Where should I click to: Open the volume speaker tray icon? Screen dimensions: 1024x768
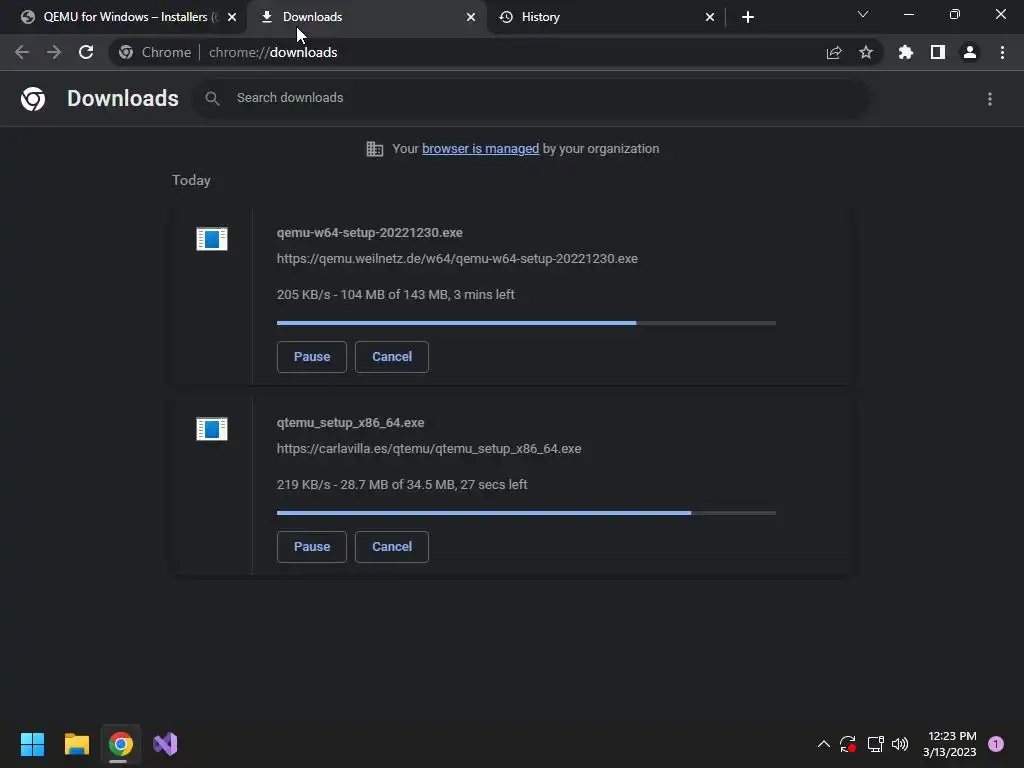900,744
